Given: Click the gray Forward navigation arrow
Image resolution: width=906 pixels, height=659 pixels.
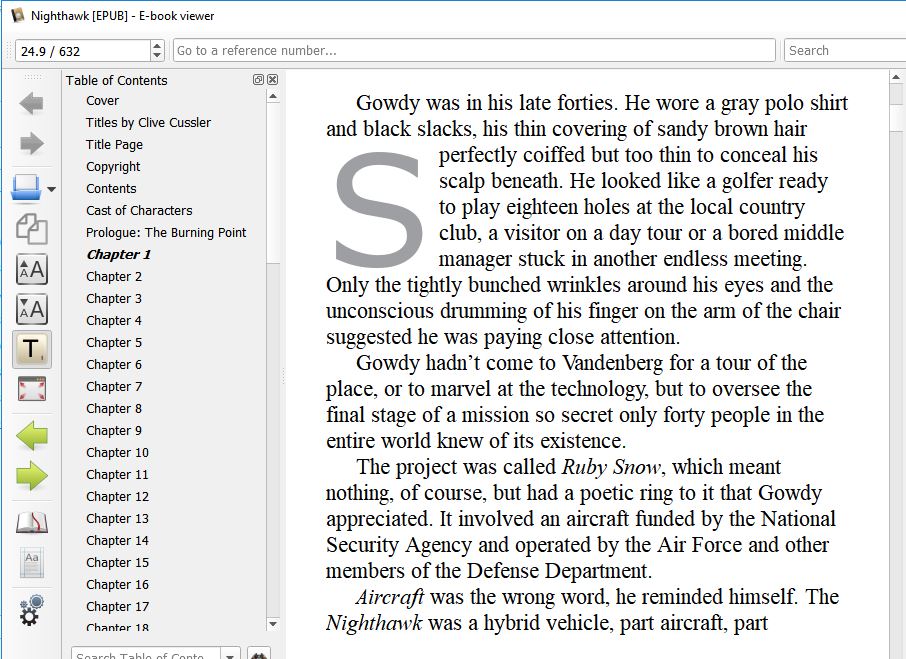Looking at the screenshot, I should 31,143.
